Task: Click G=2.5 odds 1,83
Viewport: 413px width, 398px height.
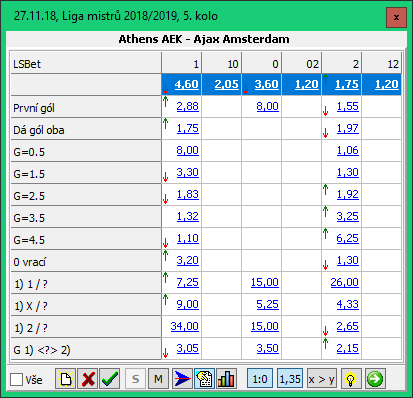Action: tap(188, 194)
